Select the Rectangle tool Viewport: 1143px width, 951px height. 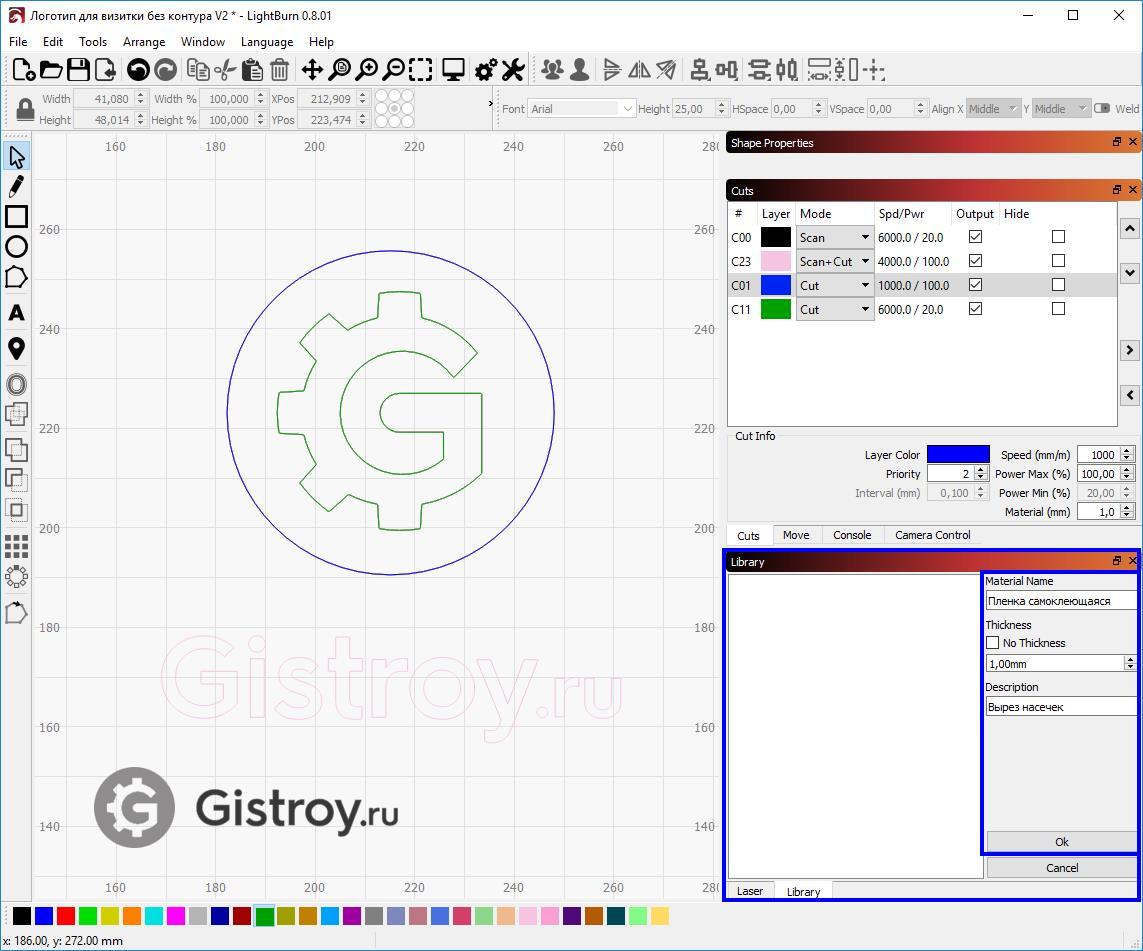click(16, 216)
